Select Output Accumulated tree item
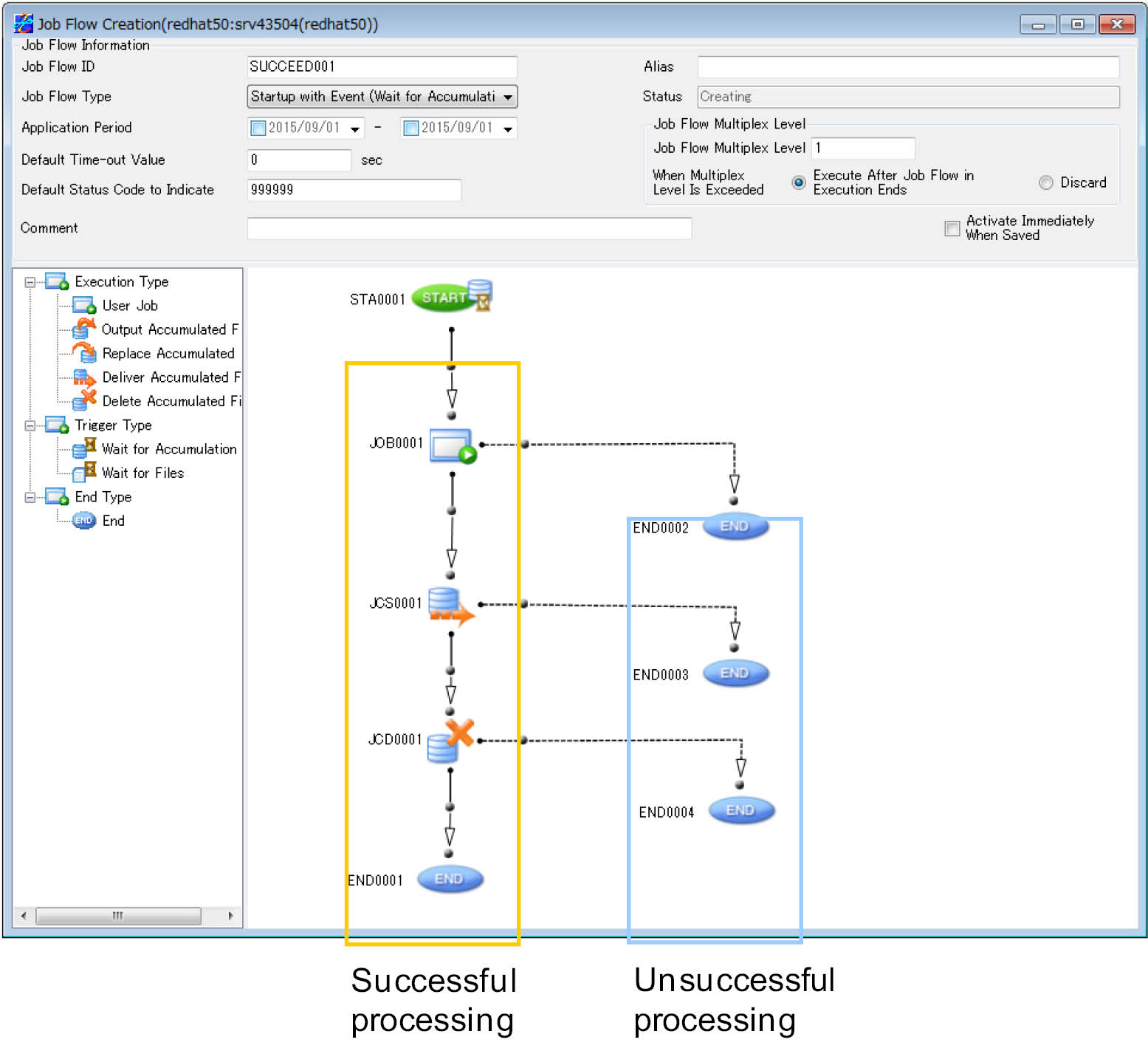This screenshot has height=1048, width=1148. point(169,329)
